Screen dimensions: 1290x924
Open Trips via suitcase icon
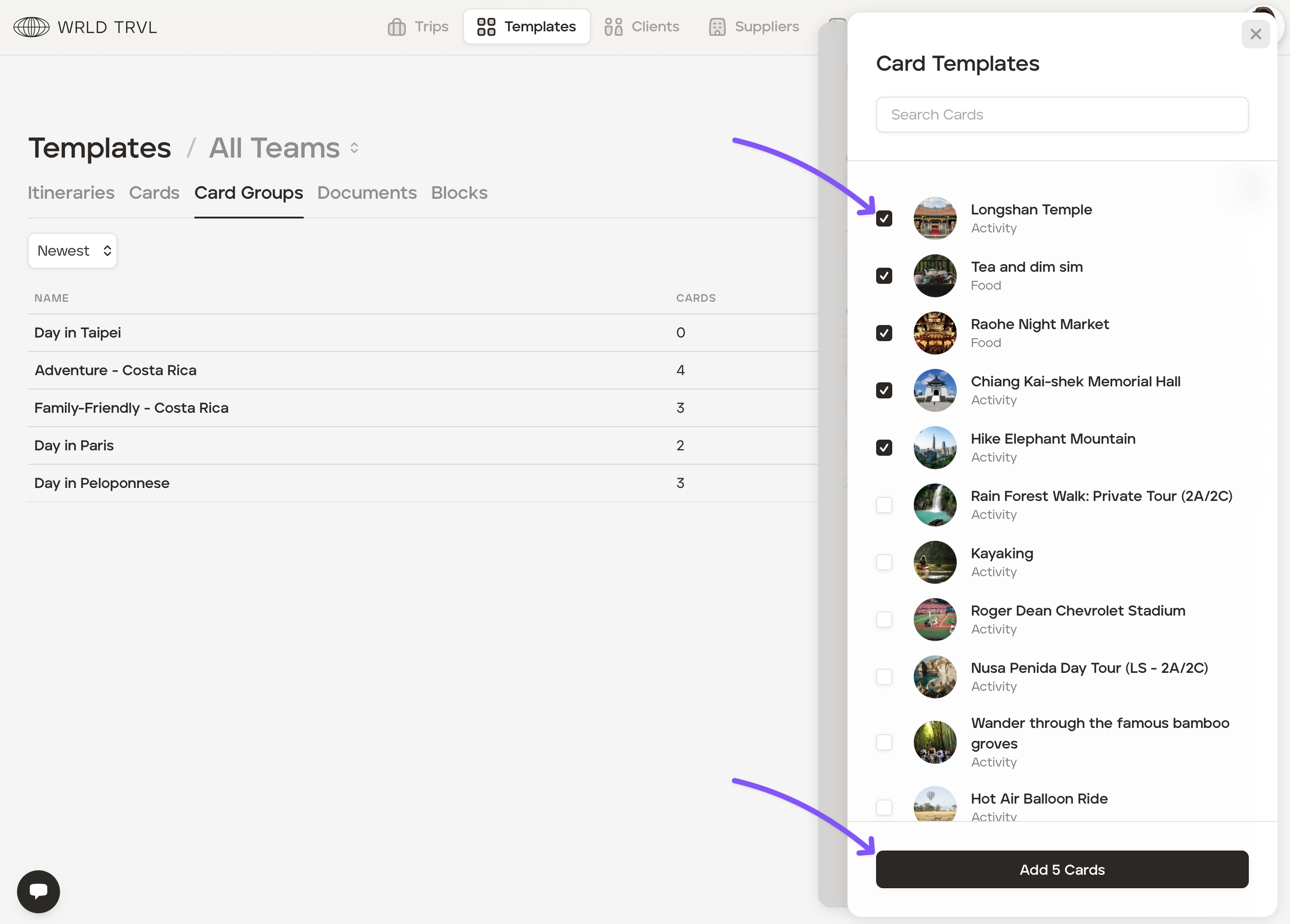(x=396, y=27)
